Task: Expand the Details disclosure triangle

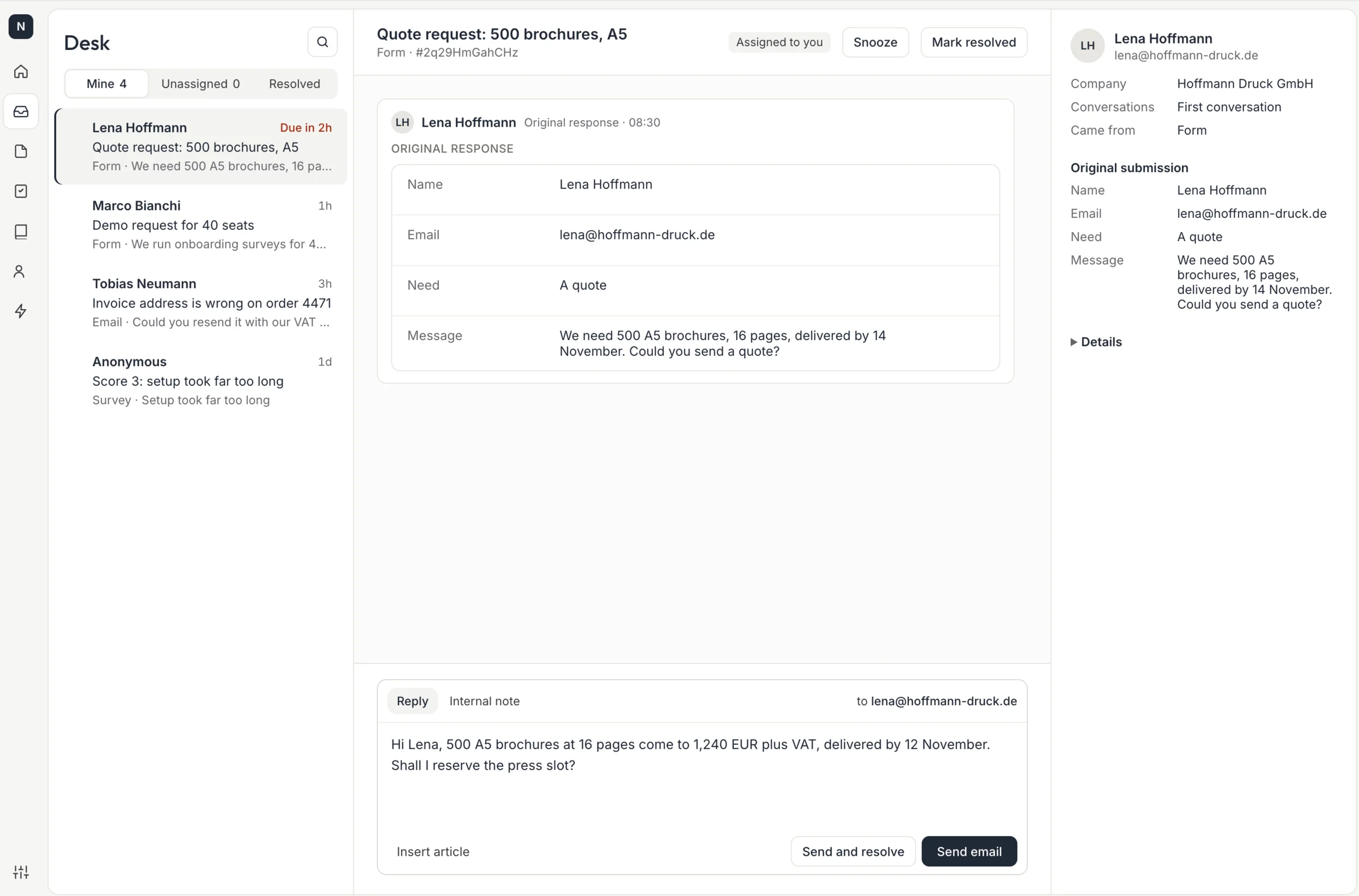Action: [1073, 342]
